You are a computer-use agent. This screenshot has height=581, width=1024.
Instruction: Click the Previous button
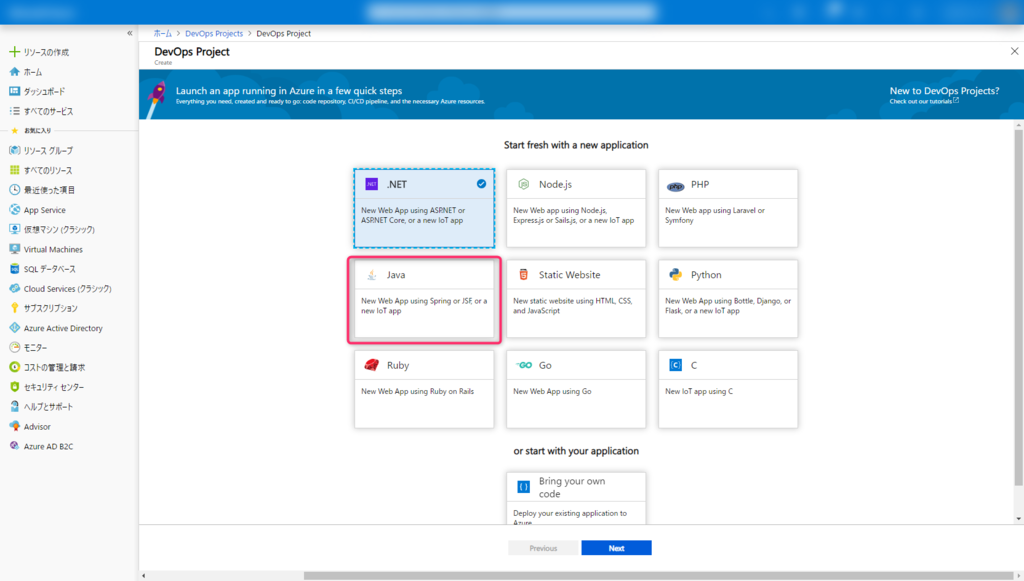[543, 548]
